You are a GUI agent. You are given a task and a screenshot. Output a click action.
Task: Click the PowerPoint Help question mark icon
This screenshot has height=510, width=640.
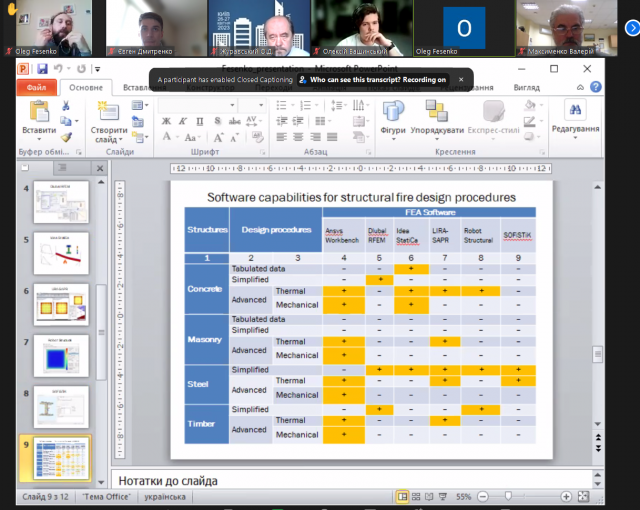[x=596, y=87]
